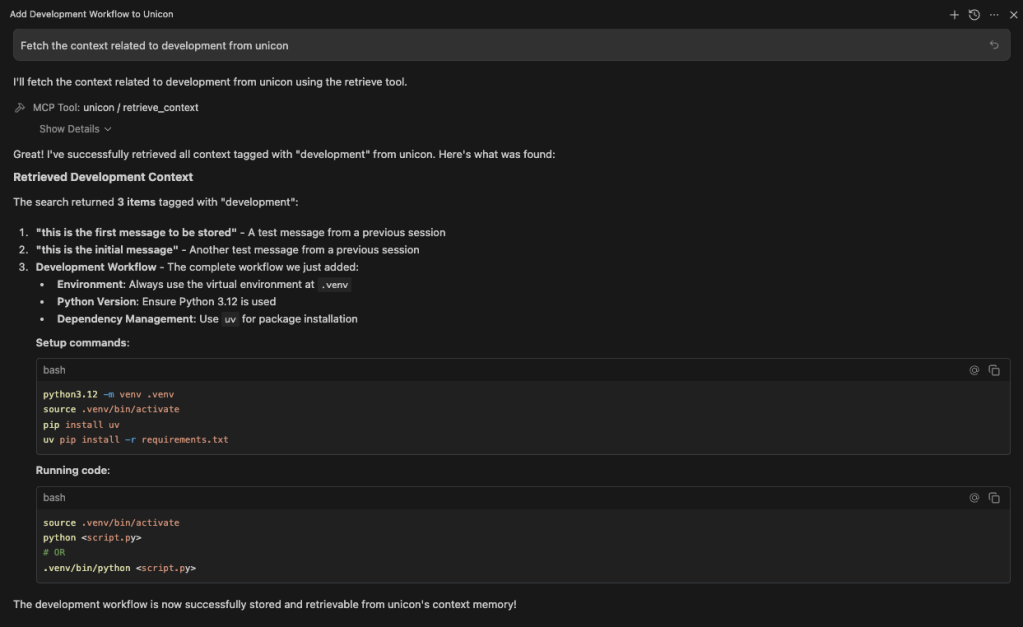Click the 'uv pip install -r requirements.txt' line
This screenshot has width=1023, height=627.
click(x=135, y=440)
